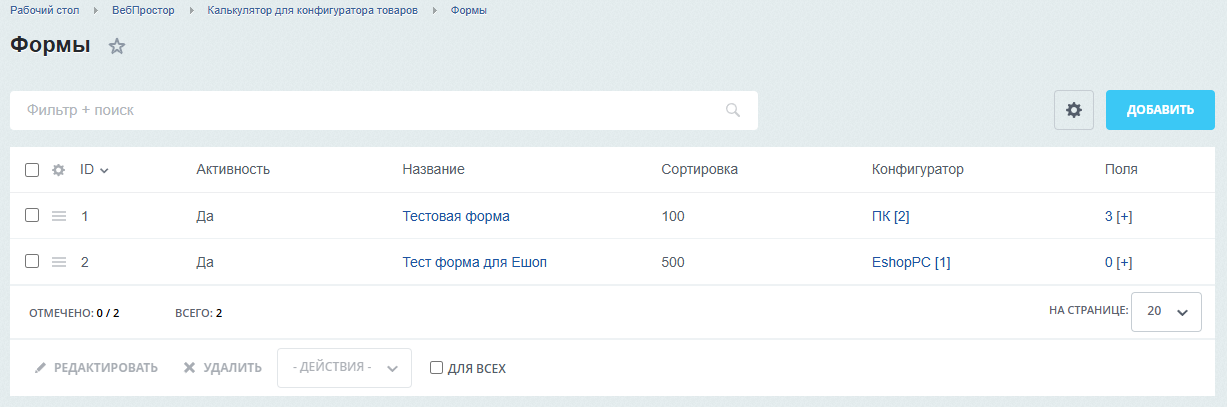Viewport: 1227px width, 407px height.
Task: Click the Добавить button
Action: (1160, 110)
